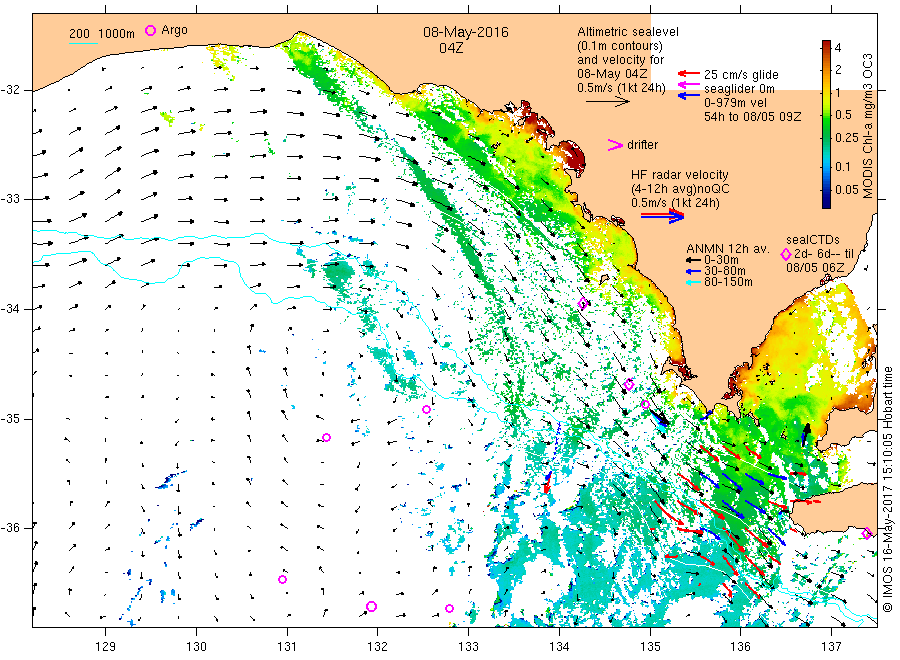Click the HF radar velocity scale arrow
Image resolution: width=900 pixels, height=660 pixels.
tap(662, 215)
